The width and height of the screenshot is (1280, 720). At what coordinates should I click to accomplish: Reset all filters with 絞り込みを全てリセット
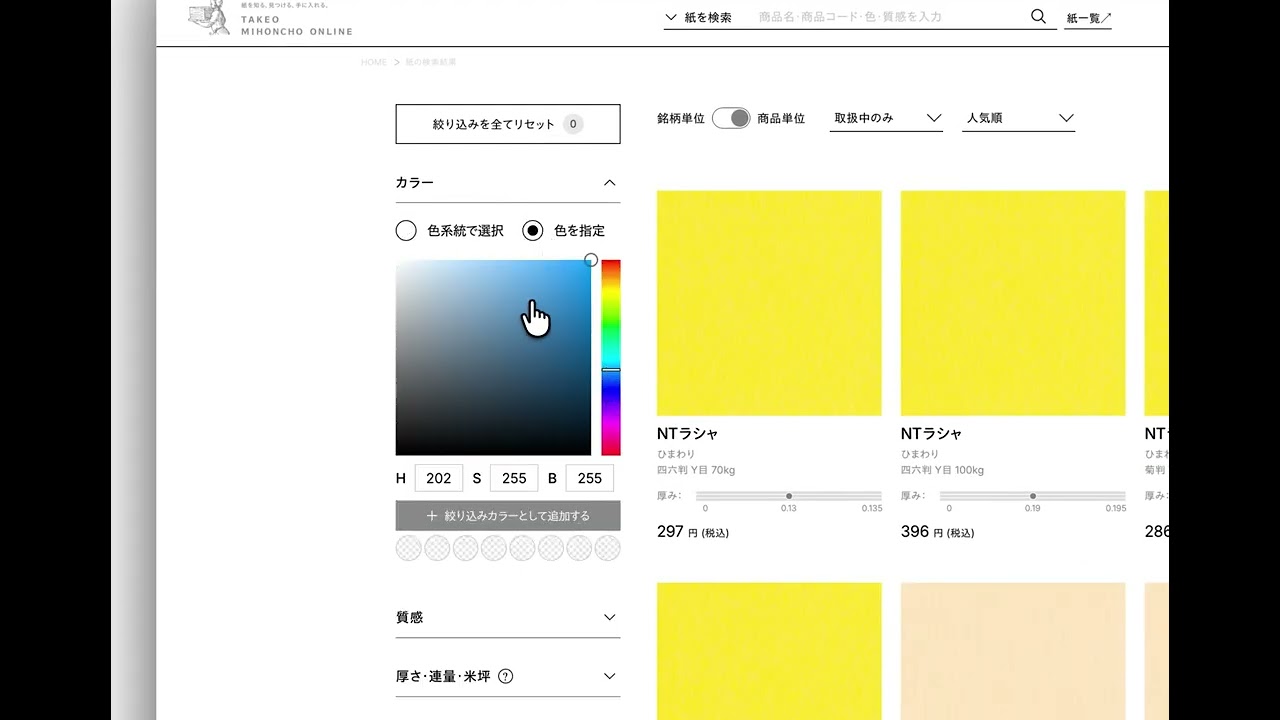[x=508, y=124]
